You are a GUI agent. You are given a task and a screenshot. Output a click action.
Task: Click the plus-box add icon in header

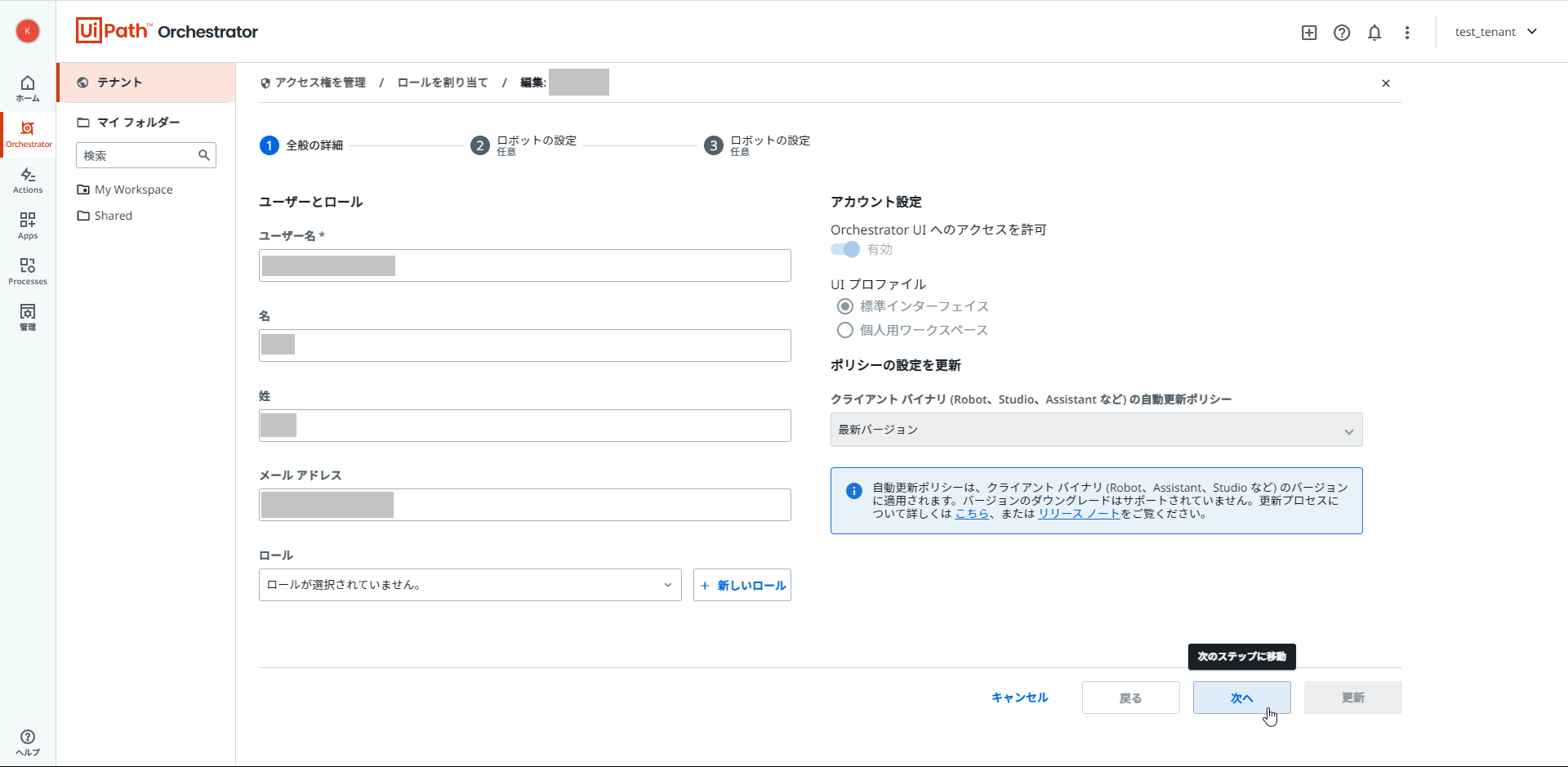[x=1309, y=33]
